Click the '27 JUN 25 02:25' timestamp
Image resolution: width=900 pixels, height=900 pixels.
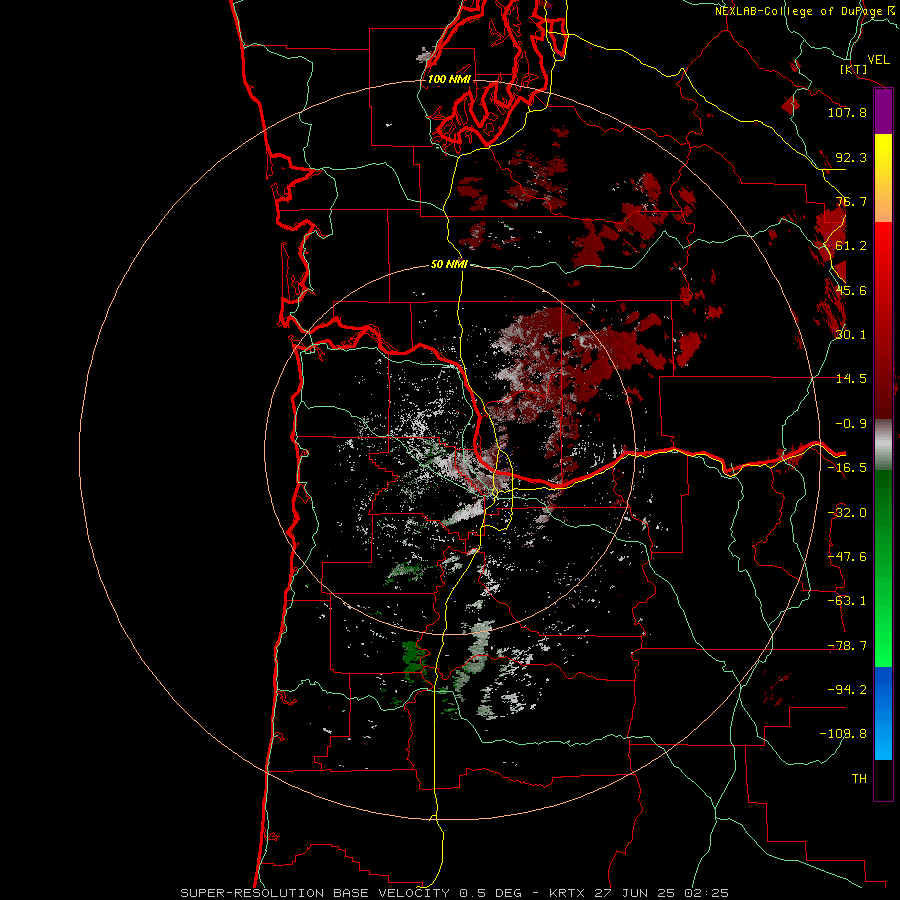[660, 893]
